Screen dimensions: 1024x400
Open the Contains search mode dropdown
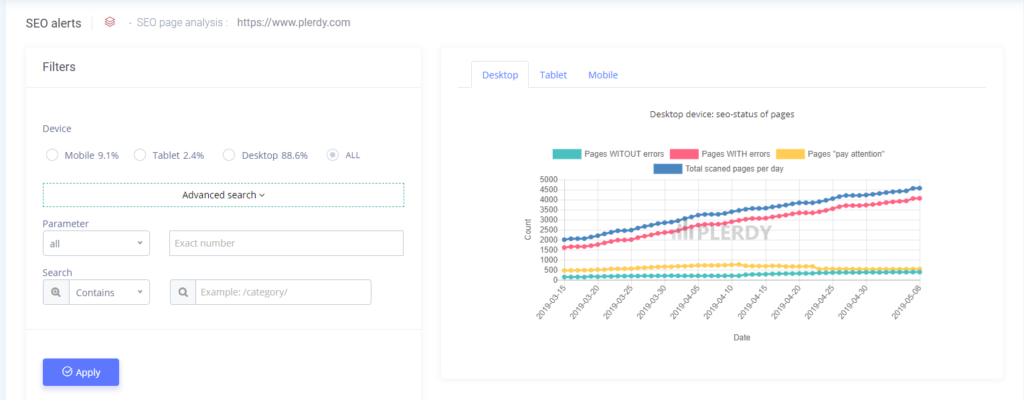click(109, 292)
